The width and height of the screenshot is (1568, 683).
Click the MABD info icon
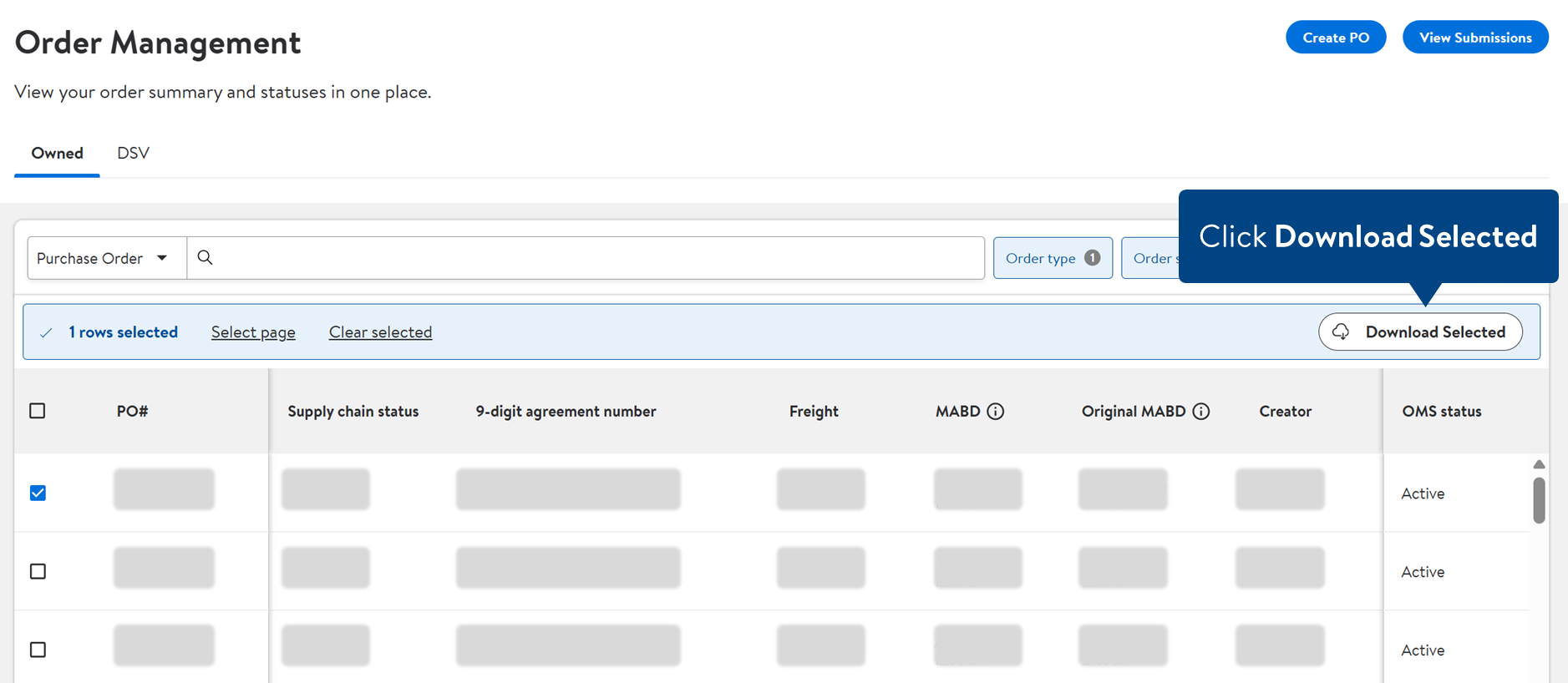995,411
